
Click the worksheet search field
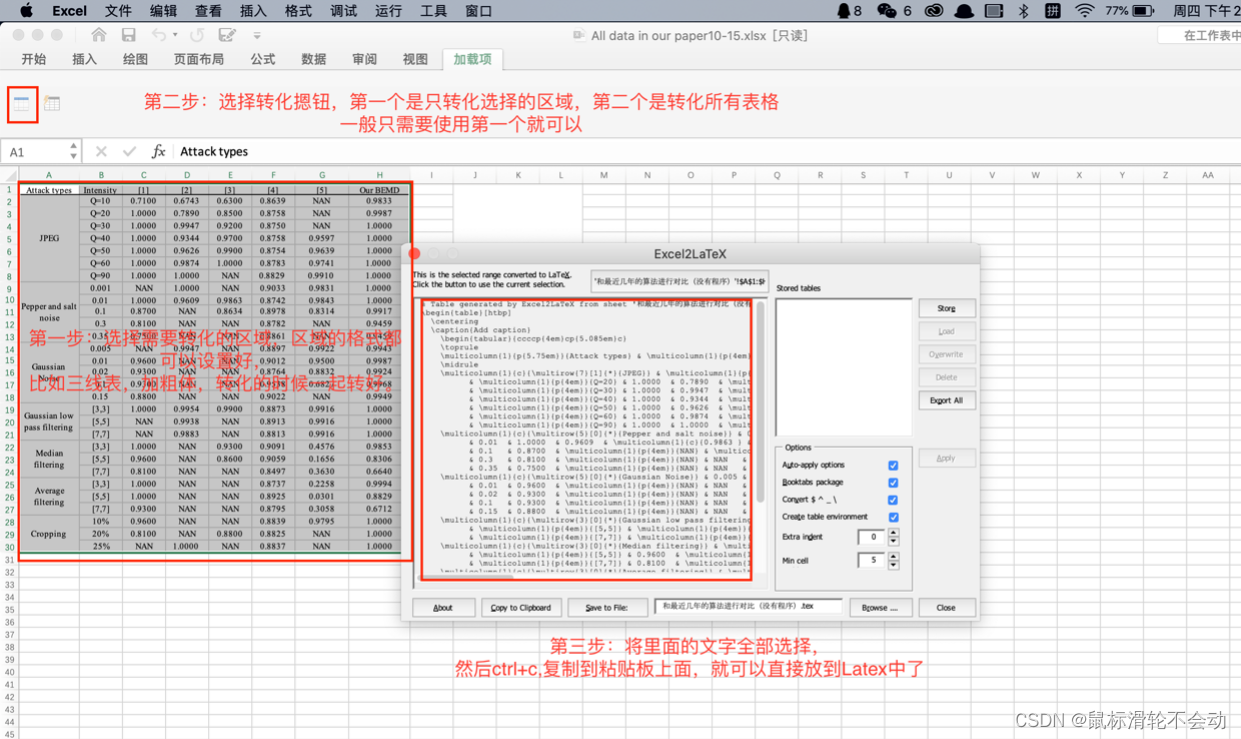coord(1199,35)
